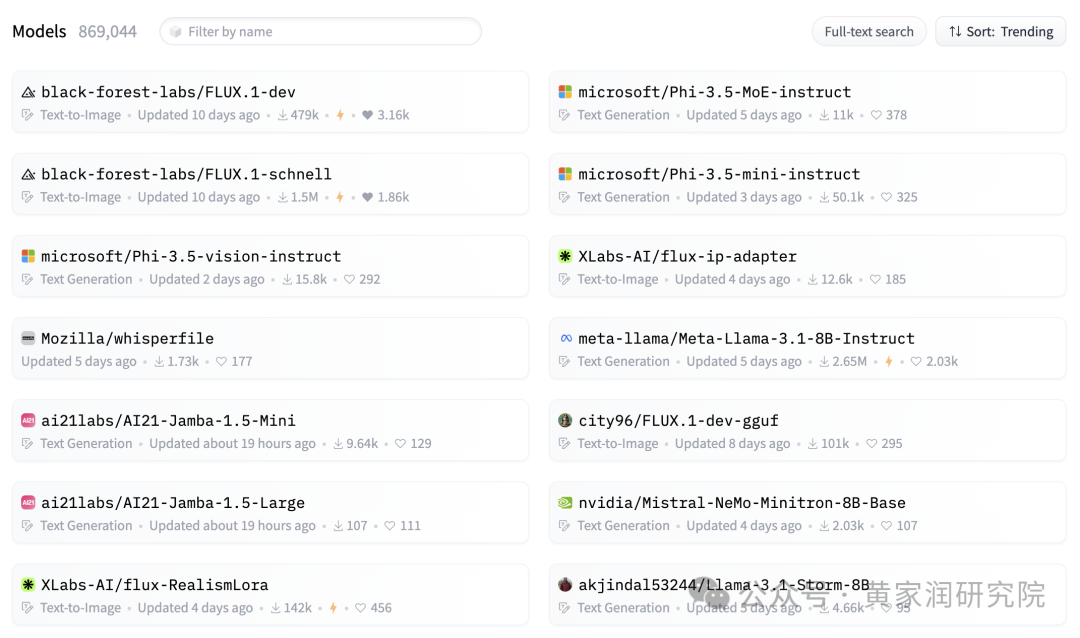Screen dimensions: 1080x638
Task: Click the Text-to-Image tag on flux-ip-adapter
Action: pyautogui.click(x=618, y=279)
